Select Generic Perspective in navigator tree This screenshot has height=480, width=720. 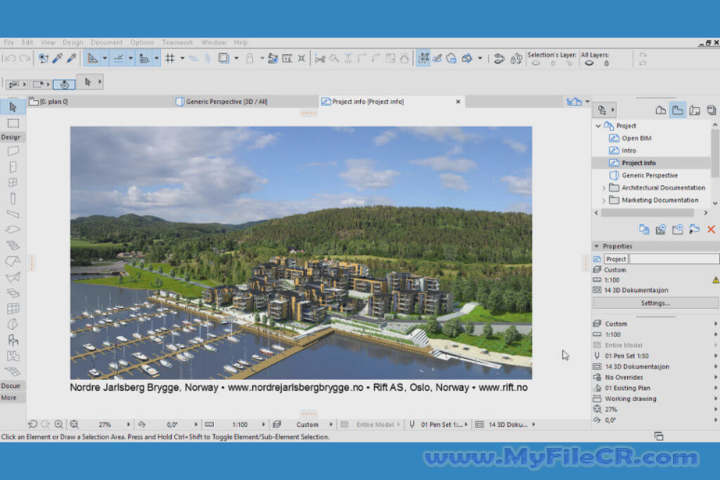tap(649, 175)
